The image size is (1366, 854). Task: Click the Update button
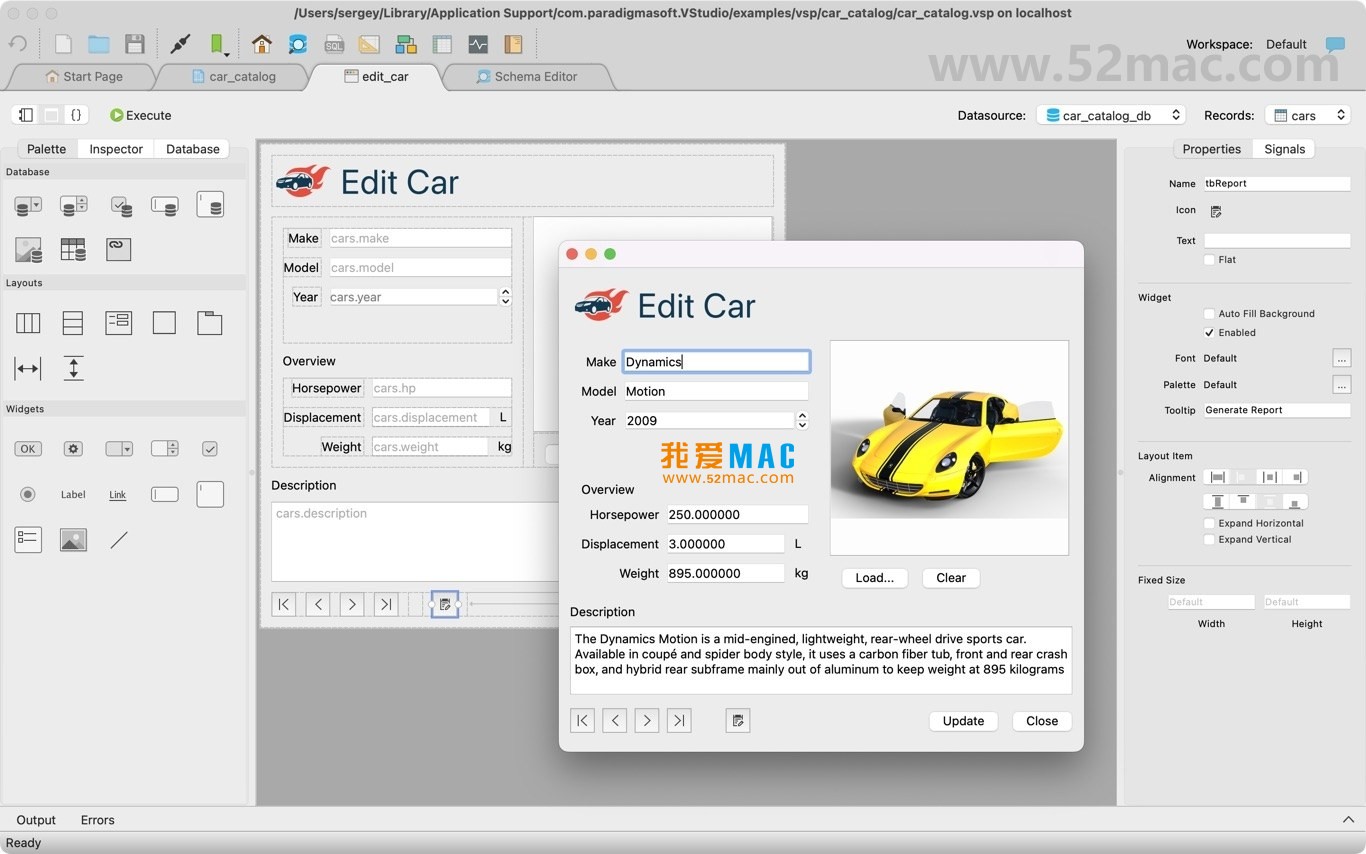(963, 721)
